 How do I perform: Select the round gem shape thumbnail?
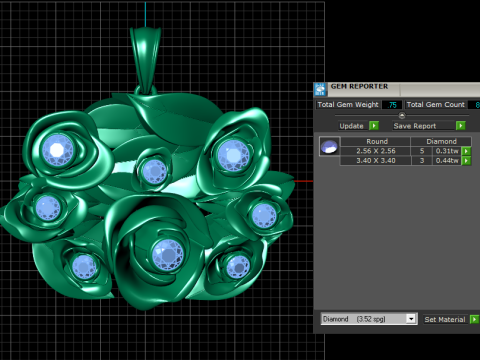(329, 146)
